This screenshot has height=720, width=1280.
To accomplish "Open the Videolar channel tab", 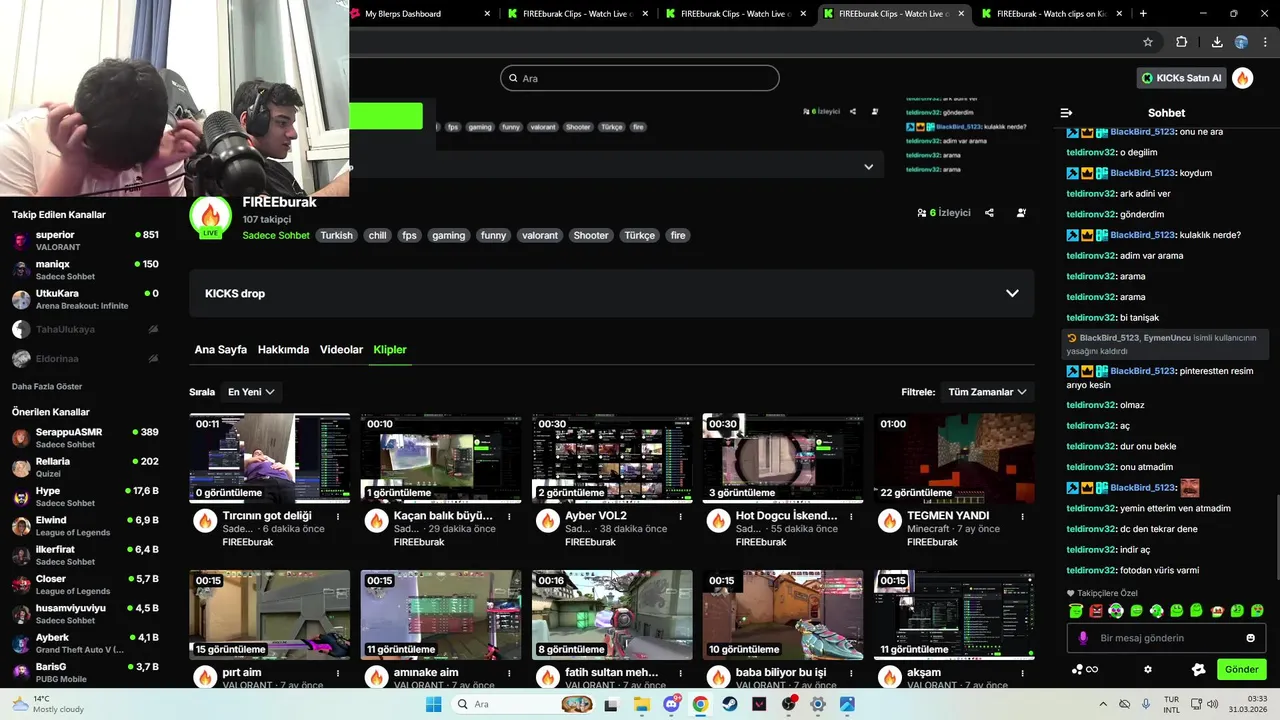I will tap(341, 350).
